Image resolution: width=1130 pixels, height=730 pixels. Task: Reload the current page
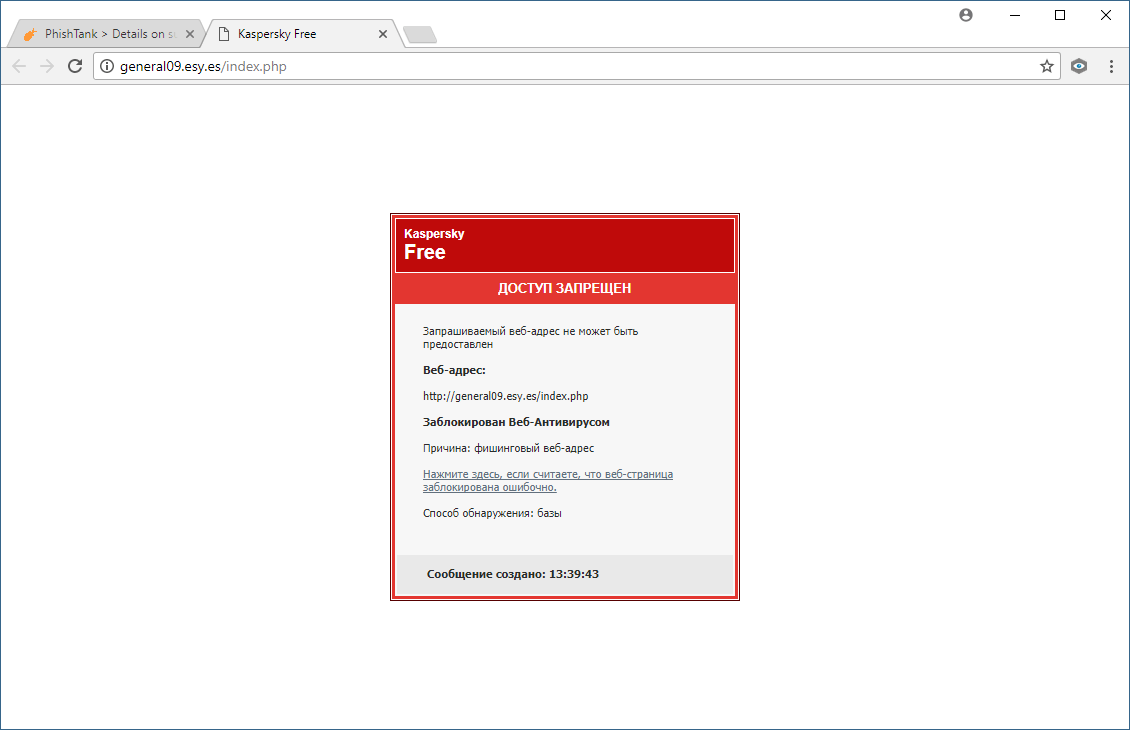pos(74,66)
